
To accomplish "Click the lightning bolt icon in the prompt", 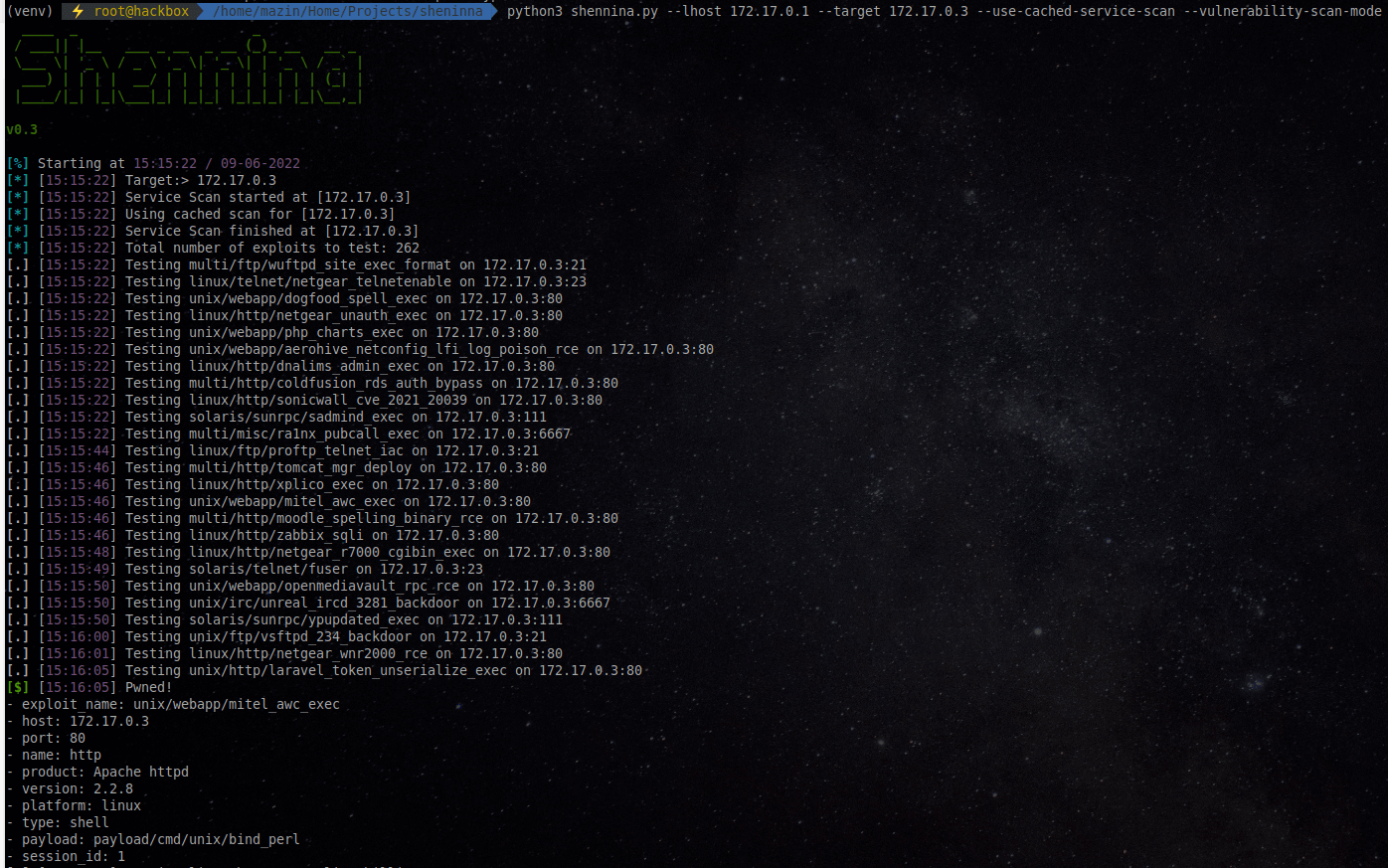I will (78, 11).
